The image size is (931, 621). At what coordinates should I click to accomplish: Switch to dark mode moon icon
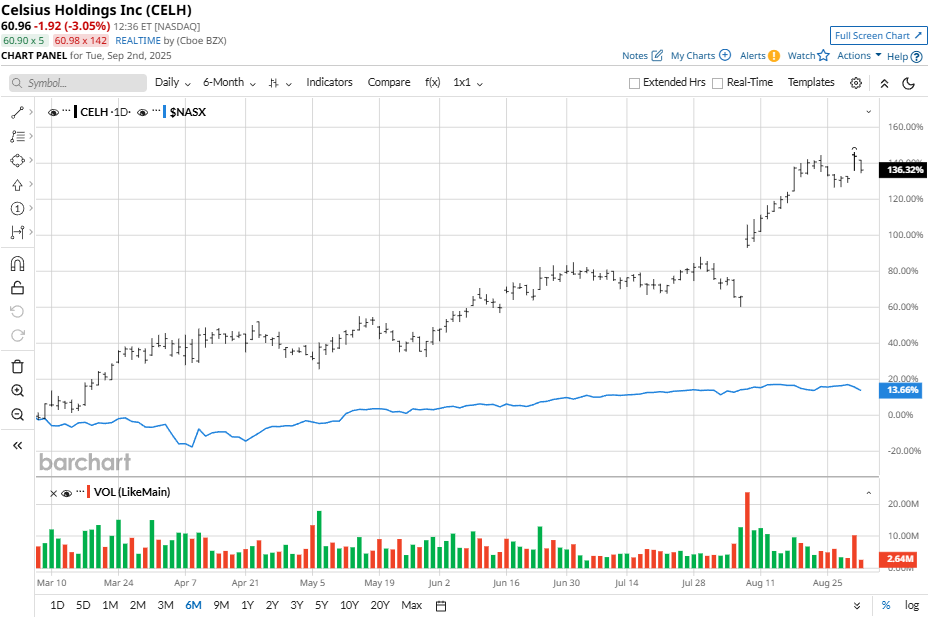click(908, 83)
